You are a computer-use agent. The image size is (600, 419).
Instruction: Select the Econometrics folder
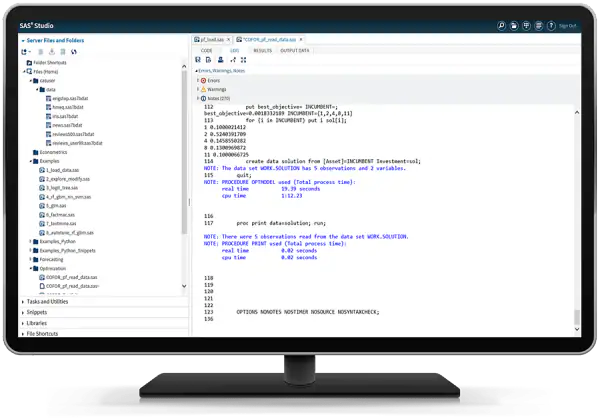pyautogui.click(x=50, y=152)
